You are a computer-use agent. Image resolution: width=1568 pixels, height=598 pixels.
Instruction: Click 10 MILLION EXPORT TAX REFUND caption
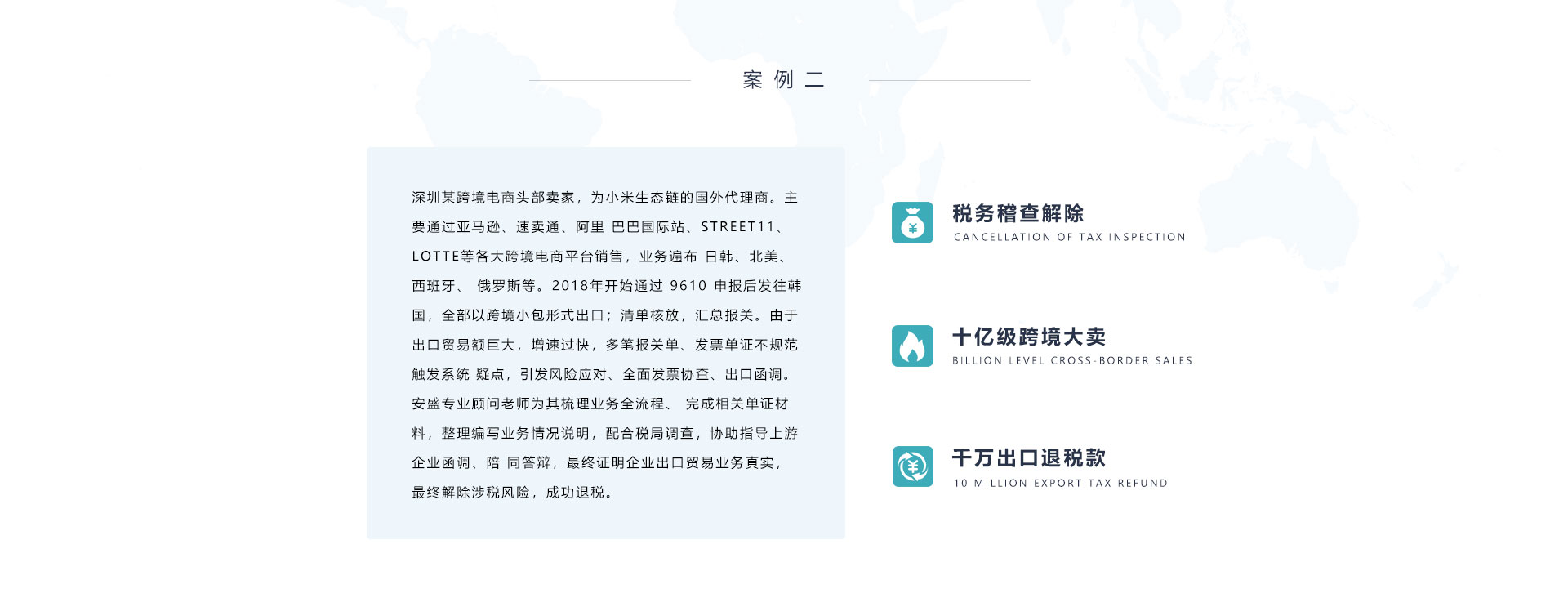pos(1060,483)
